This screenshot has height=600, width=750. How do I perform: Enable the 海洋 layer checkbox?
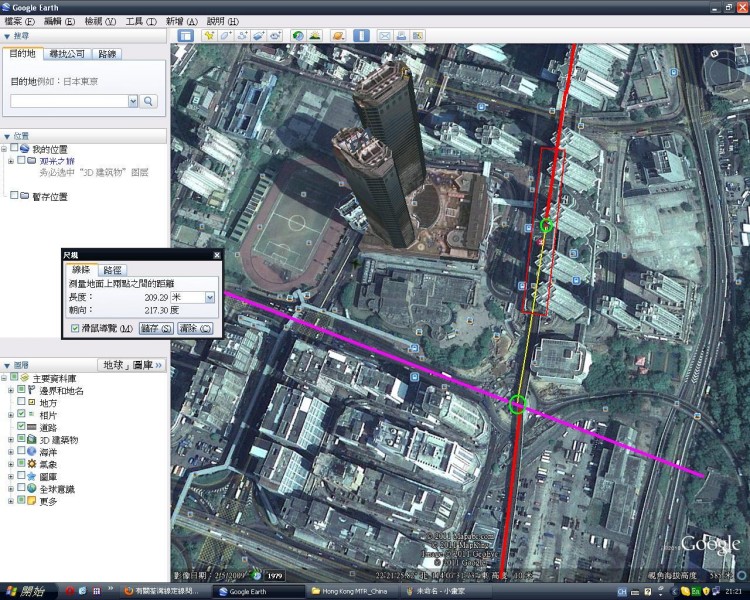point(23,452)
